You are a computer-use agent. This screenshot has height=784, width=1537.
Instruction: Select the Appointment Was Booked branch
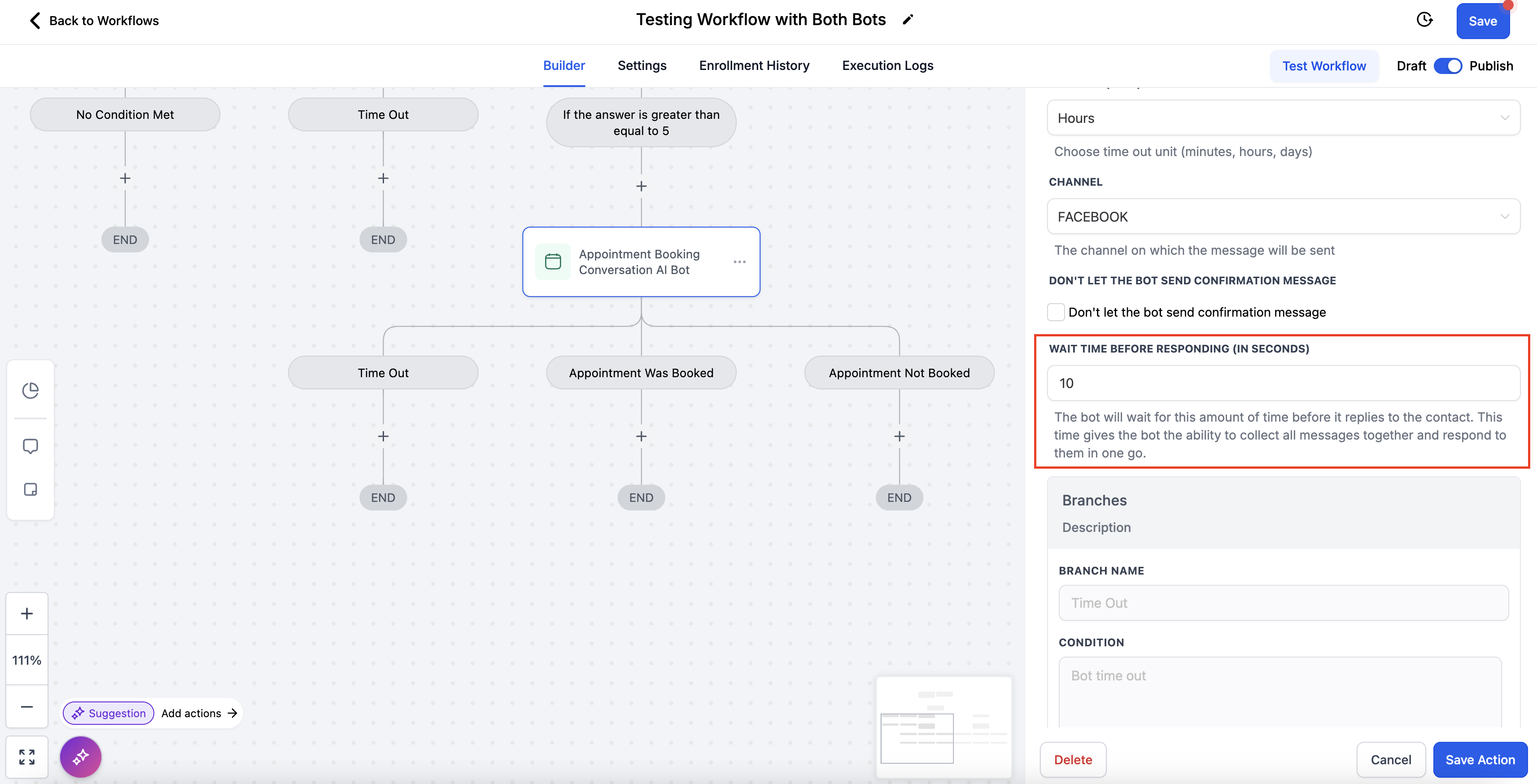pos(642,373)
